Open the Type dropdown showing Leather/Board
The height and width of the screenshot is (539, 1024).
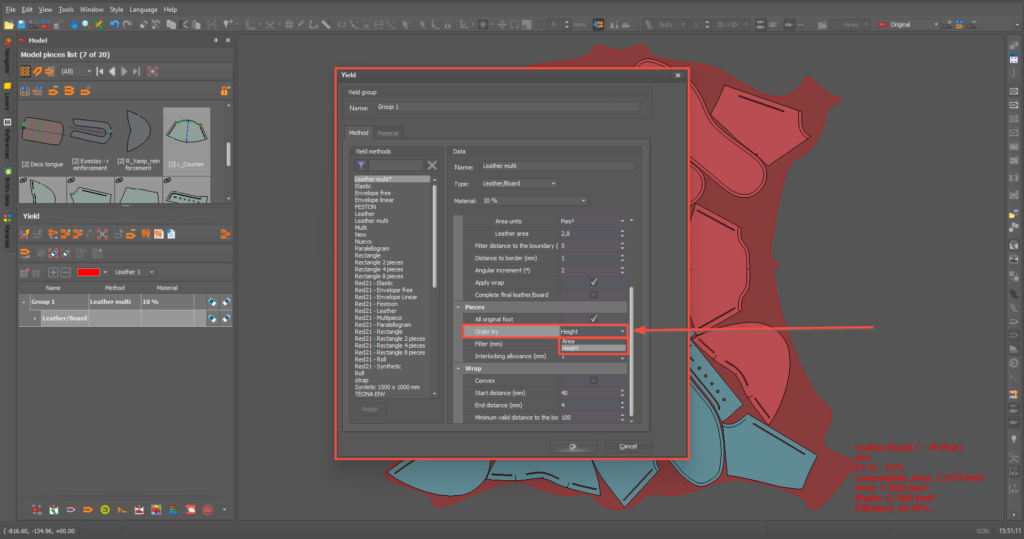coord(518,183)
